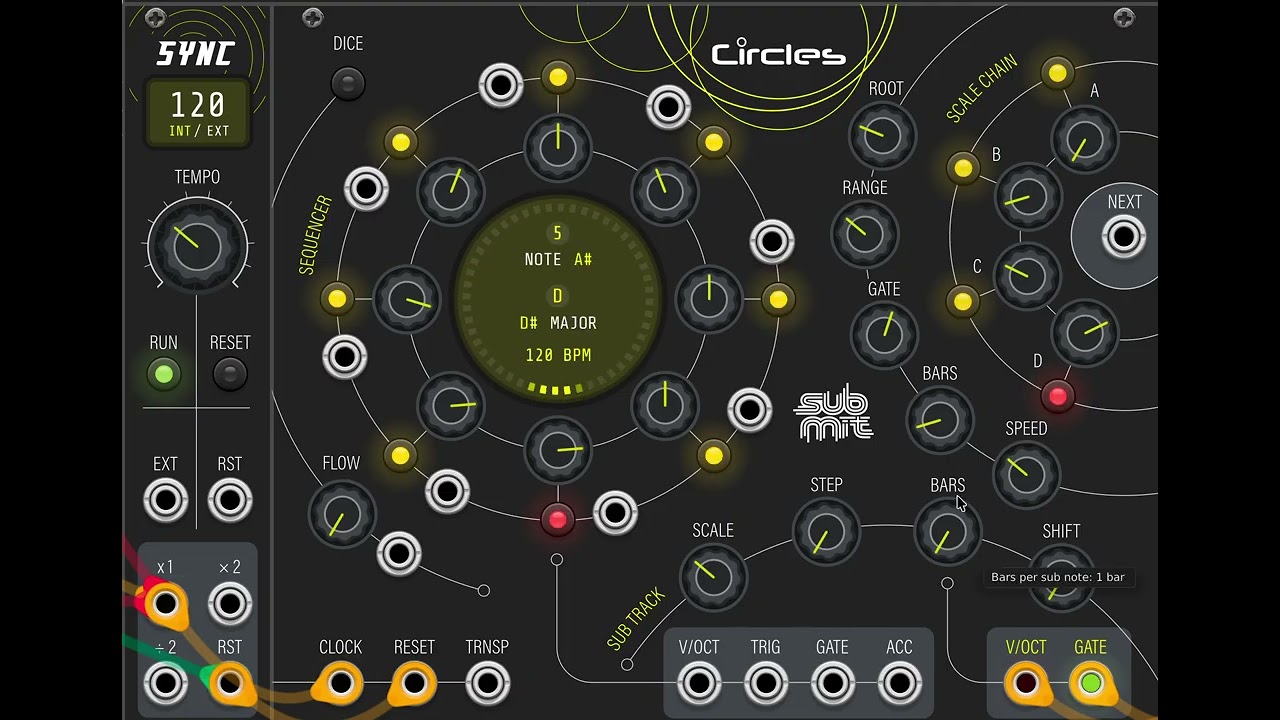Viewport: 1280px width, 720px height.
Task: Click the TEMPO knob
Action: pyautogui.click(x=197, y=244)
